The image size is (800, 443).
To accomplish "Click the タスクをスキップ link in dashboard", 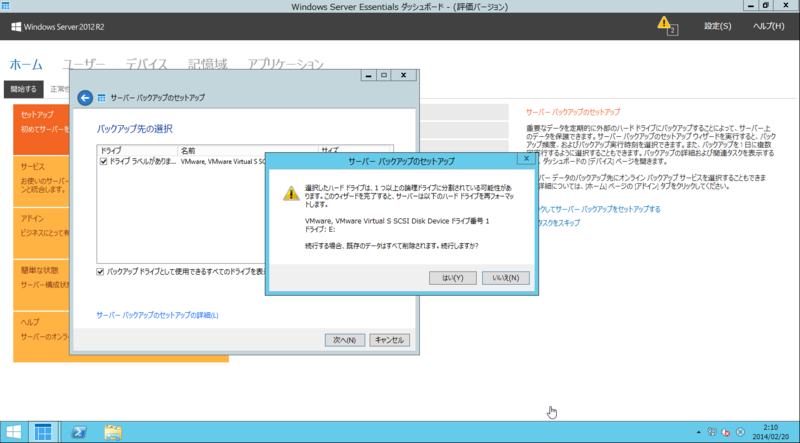I will click(x=558, y=223).
